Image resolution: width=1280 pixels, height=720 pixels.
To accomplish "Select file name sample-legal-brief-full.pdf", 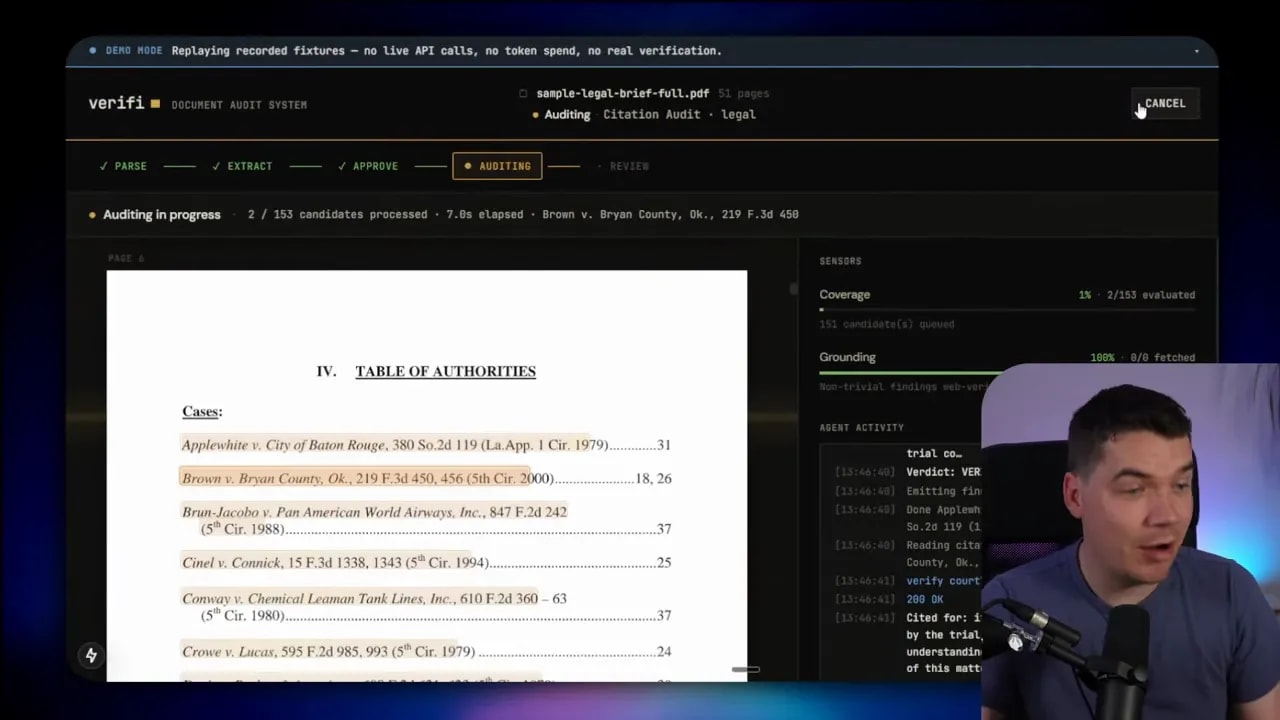I will (622, 93).
